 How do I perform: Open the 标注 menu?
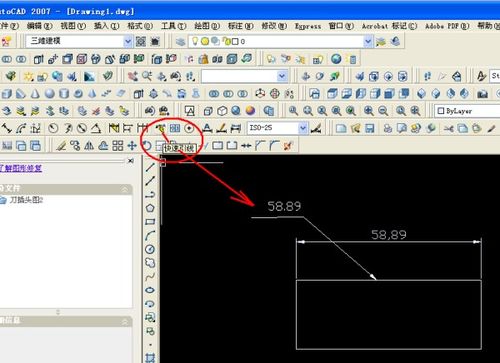[x=240, y=26]
